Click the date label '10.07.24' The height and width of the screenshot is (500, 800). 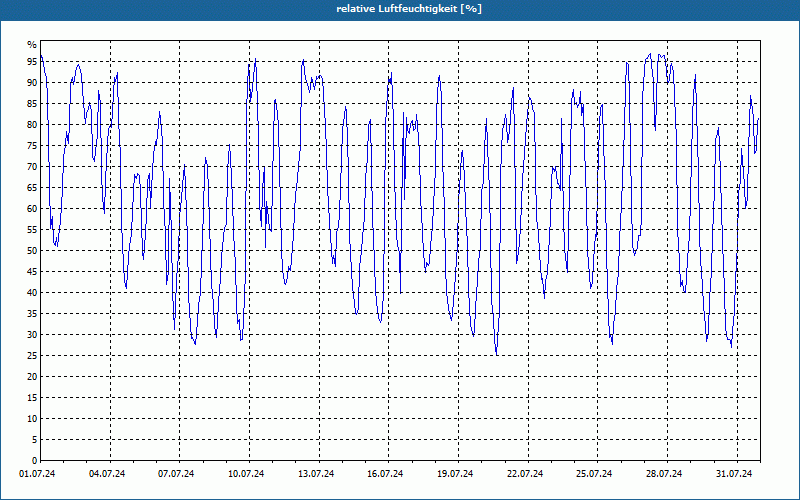pyautogui.click(x=246, y=474)
